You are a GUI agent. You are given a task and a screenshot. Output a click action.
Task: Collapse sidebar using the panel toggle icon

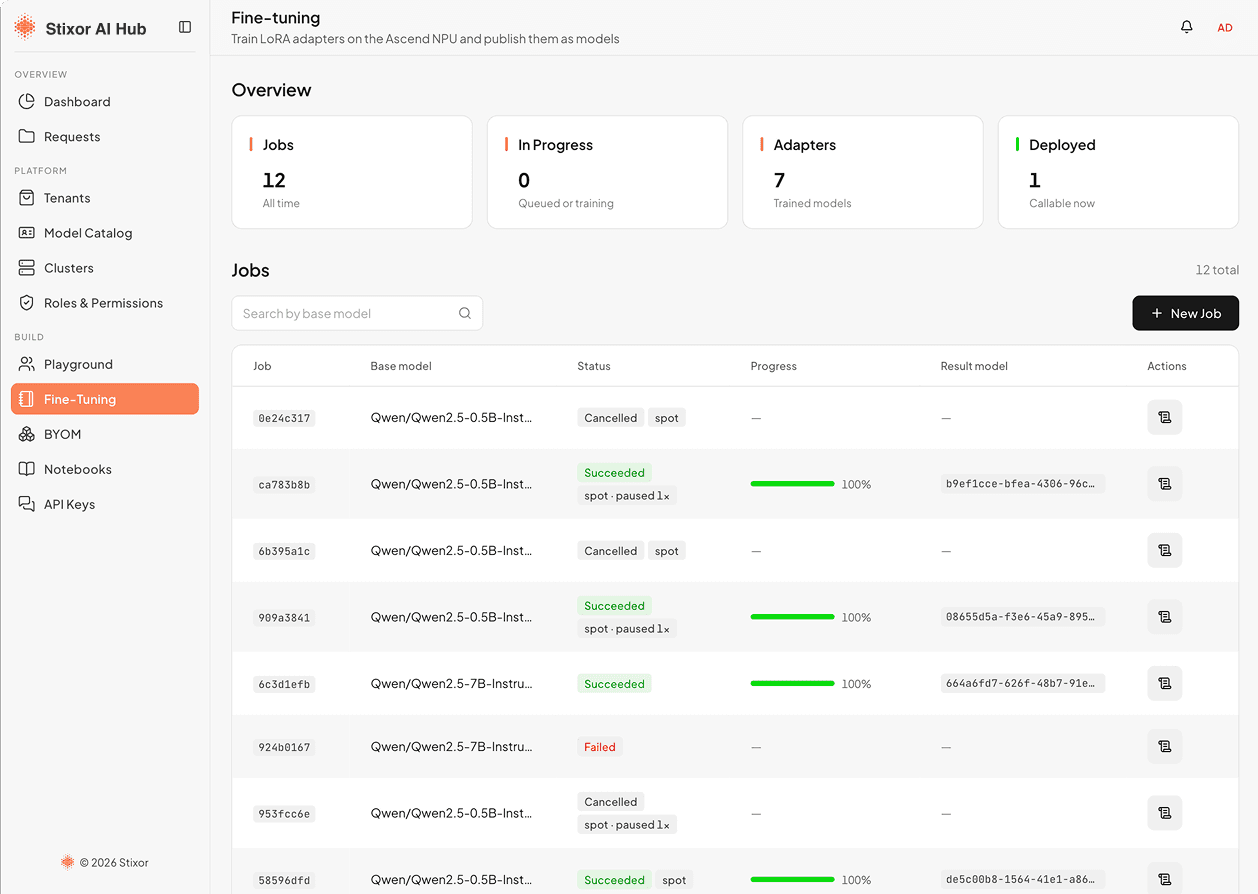pyautogui.click(x=185, y=27)
